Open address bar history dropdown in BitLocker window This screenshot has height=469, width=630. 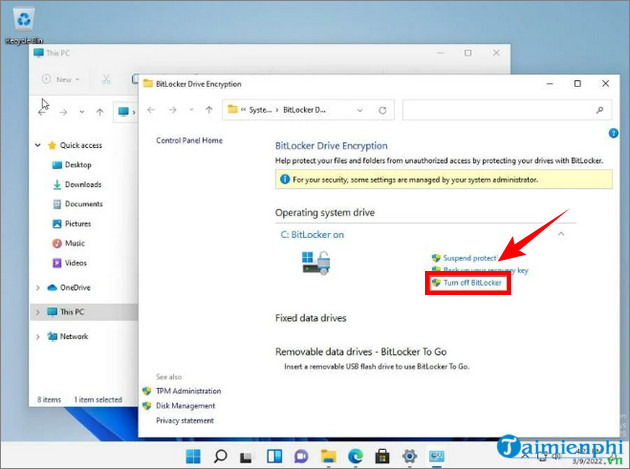pyautogui.click(x=360, y=110)
